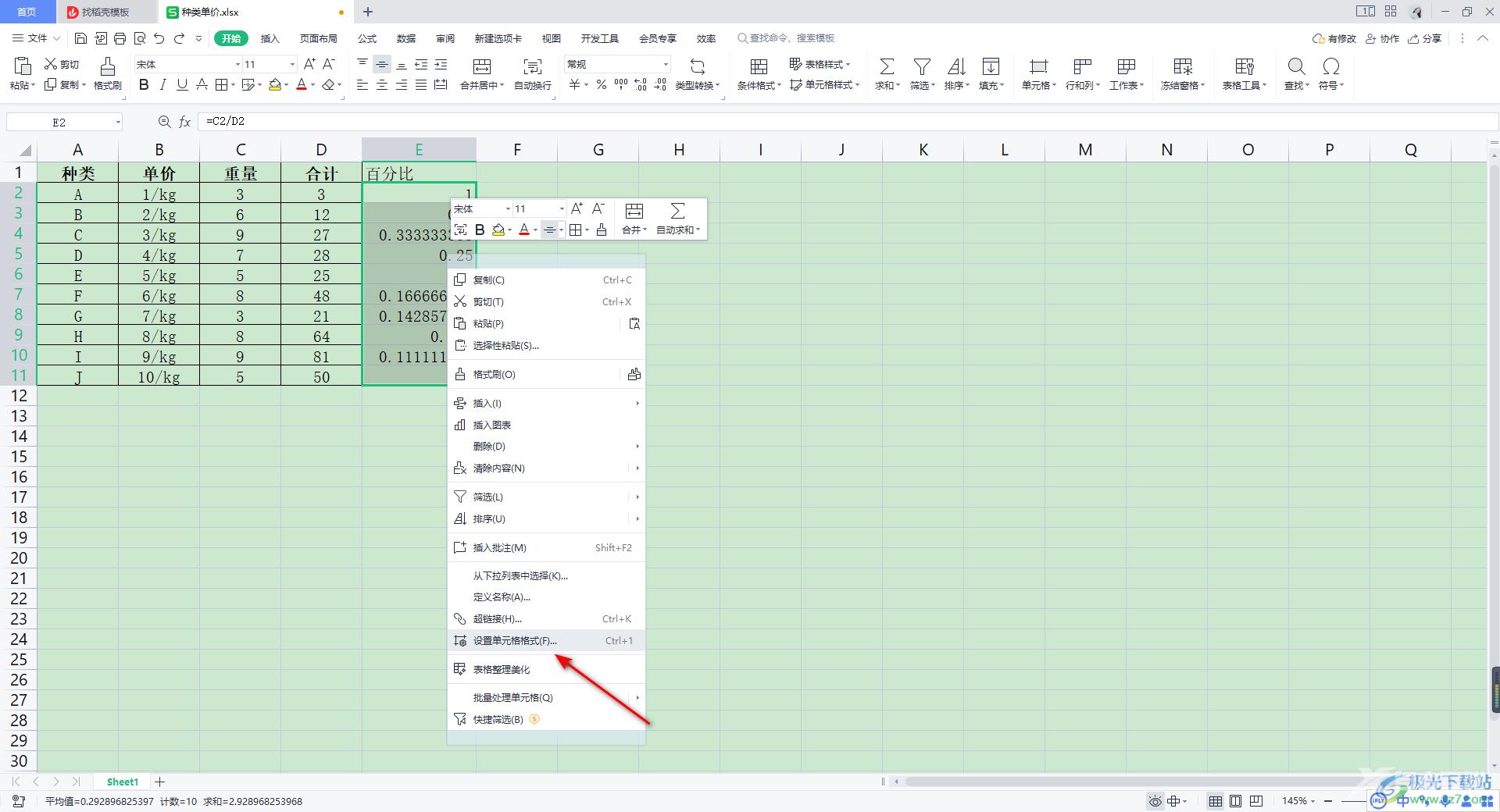The height and width of the screenshot is (812, 1500).
Task: Switch to page layout view in status bar
Action: click(1236, 801)
